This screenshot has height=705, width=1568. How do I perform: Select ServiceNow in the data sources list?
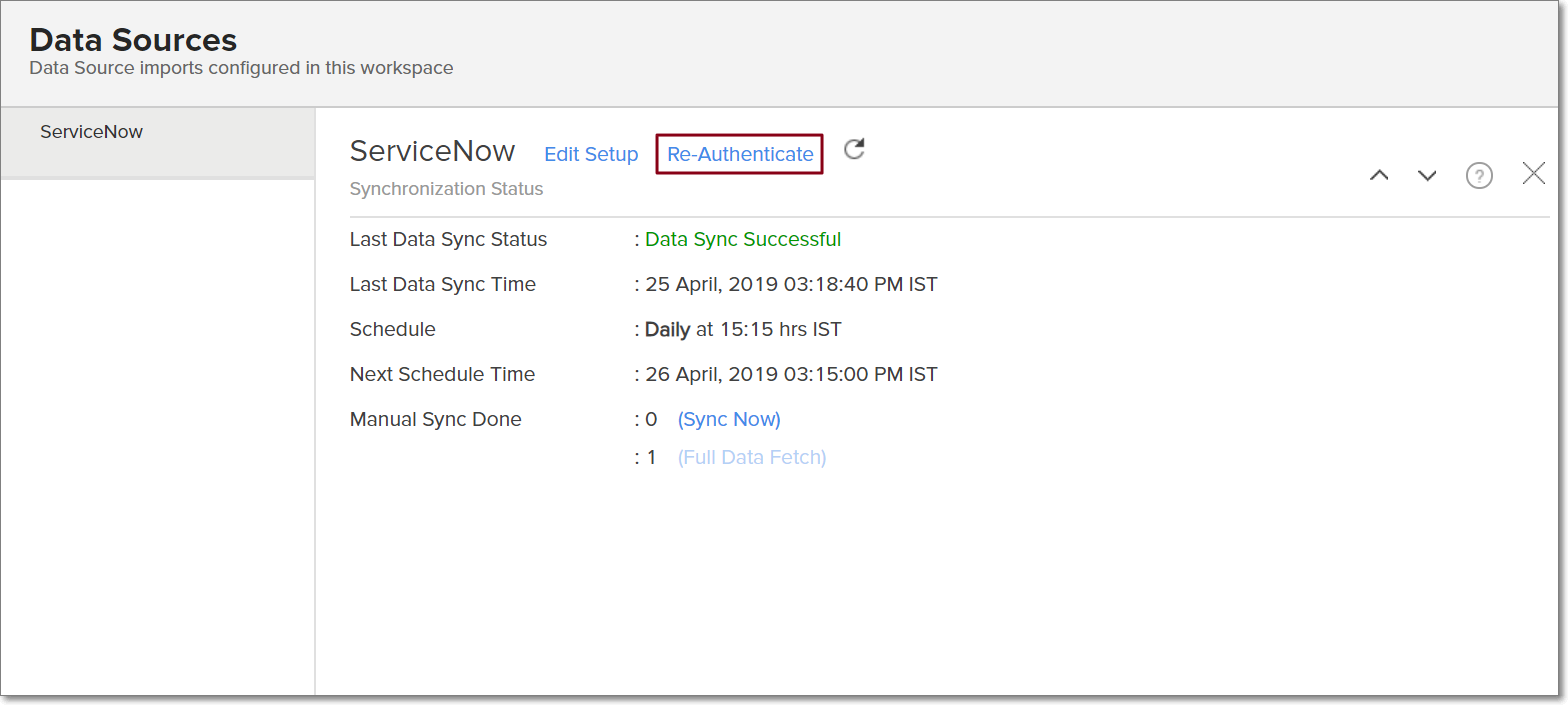[158, 143]
